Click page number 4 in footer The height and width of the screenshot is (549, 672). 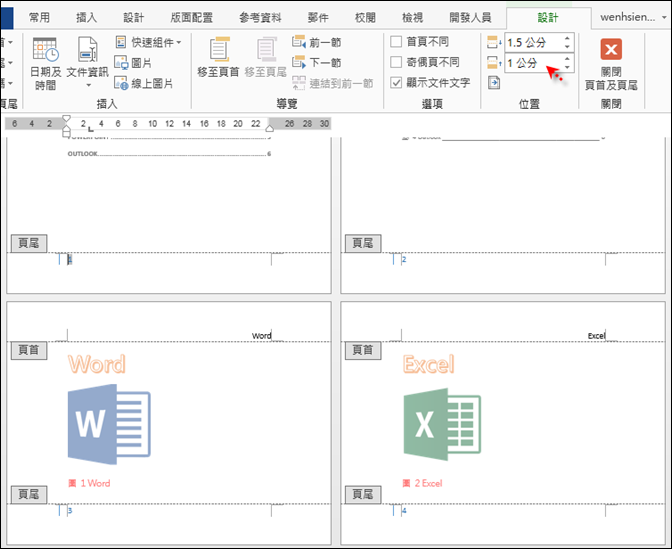tap(404, 511)
